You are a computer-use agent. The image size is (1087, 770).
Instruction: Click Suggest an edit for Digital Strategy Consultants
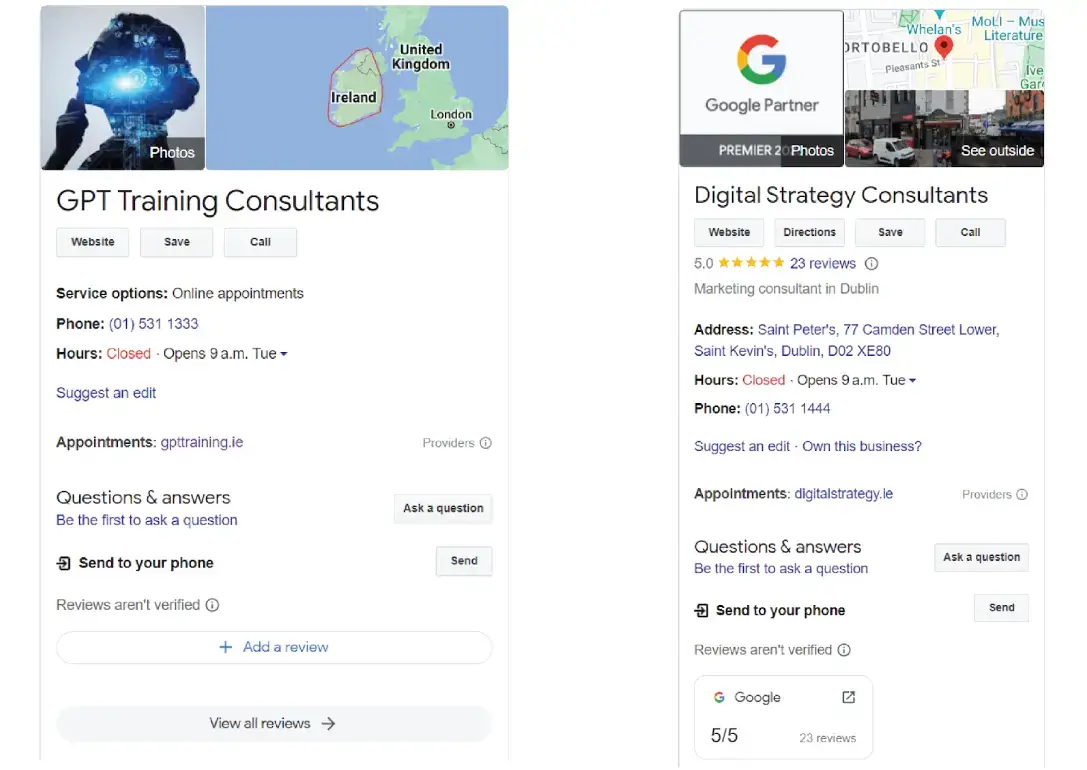tap(741, 446)
